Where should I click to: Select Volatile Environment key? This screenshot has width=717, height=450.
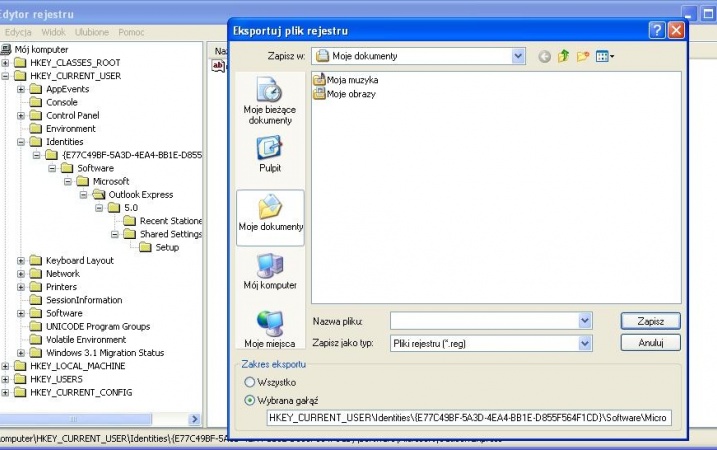(86, 340)
